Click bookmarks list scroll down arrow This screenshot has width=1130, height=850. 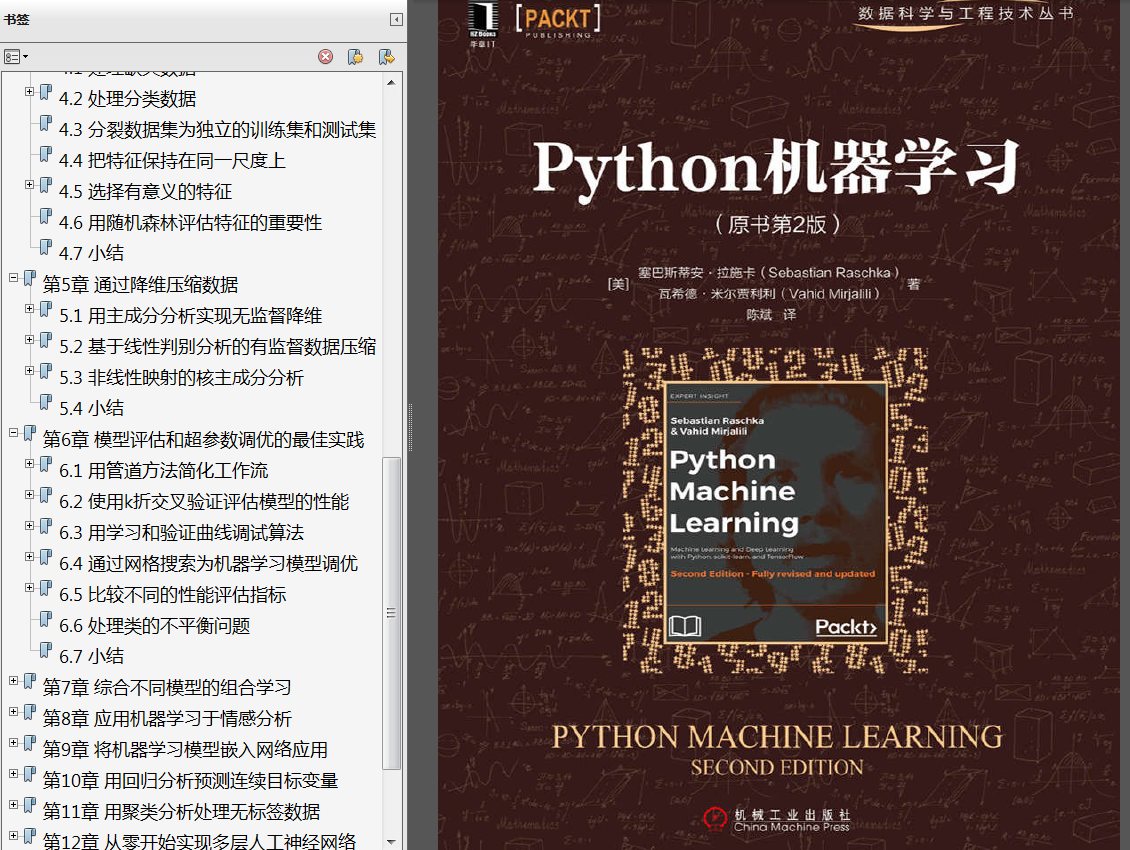(391, 841)
